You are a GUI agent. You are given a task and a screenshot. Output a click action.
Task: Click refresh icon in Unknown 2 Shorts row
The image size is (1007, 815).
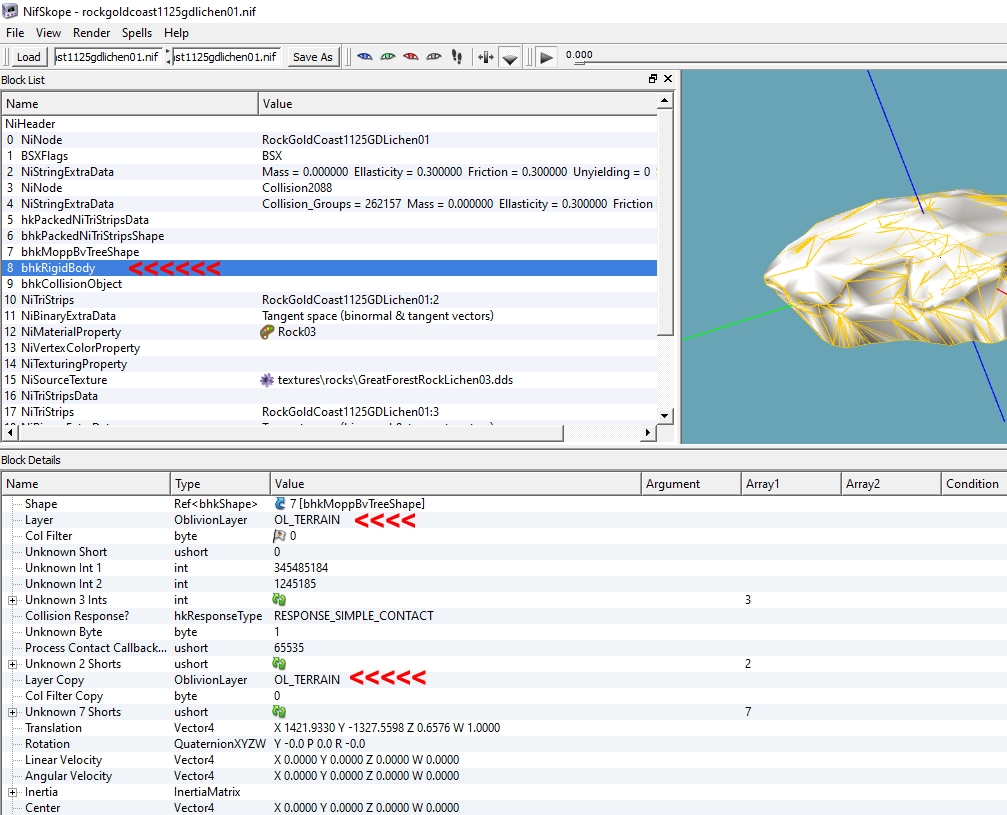[279, 663]
